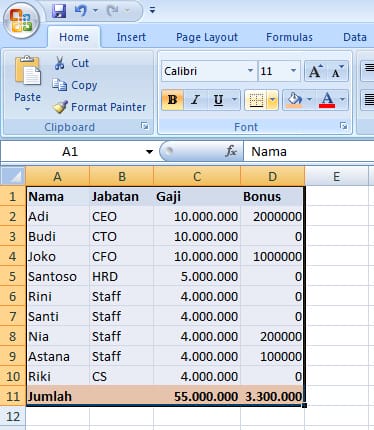Select the cell containing CTO
The width and height of the screenshot is (374, 430).
click(x=121, y=237)
